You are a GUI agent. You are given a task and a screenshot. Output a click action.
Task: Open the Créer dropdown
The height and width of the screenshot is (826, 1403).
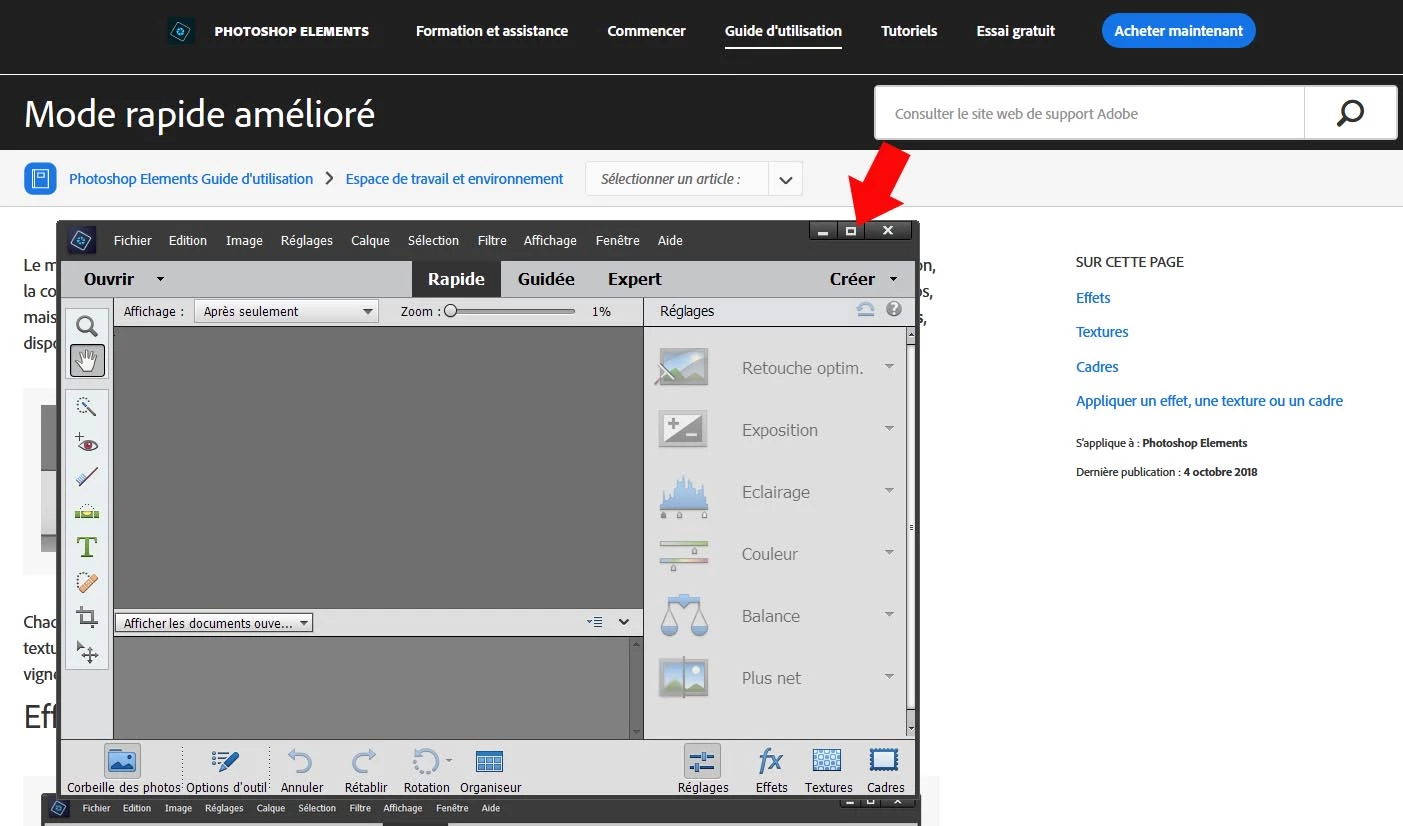(x=863, y=279)
